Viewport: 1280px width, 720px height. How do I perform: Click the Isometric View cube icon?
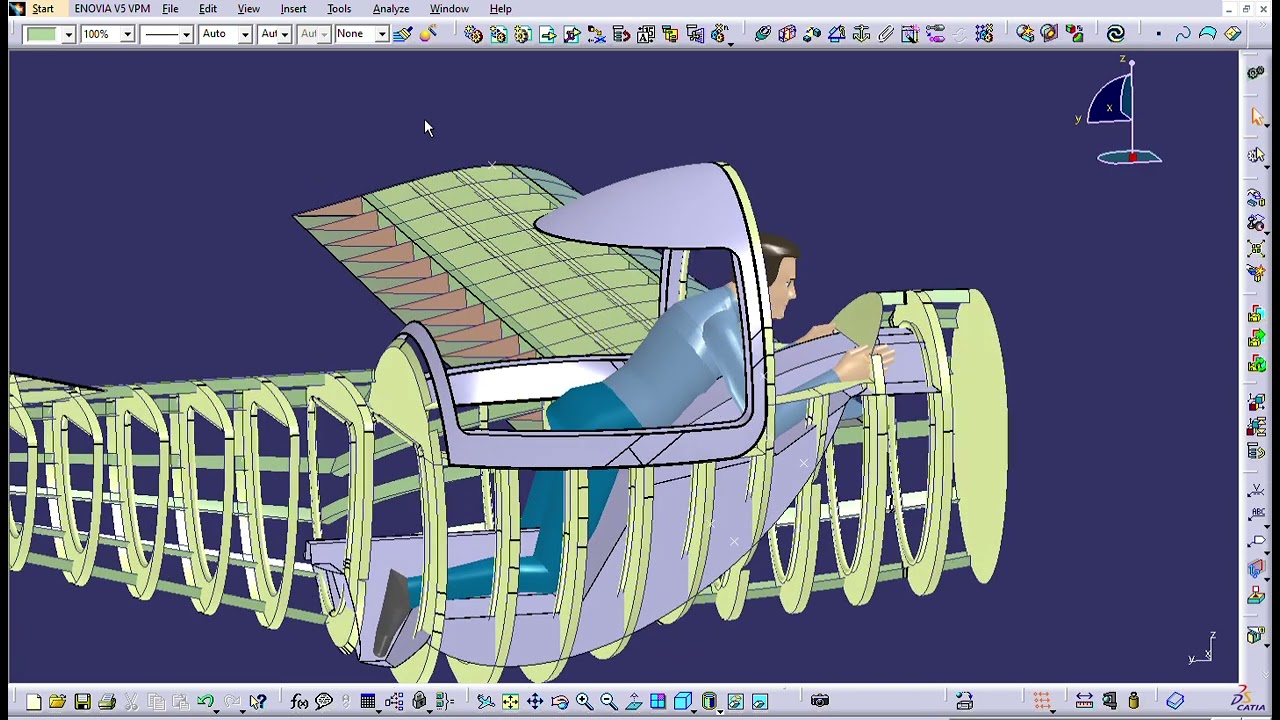(x=683, y=701)
